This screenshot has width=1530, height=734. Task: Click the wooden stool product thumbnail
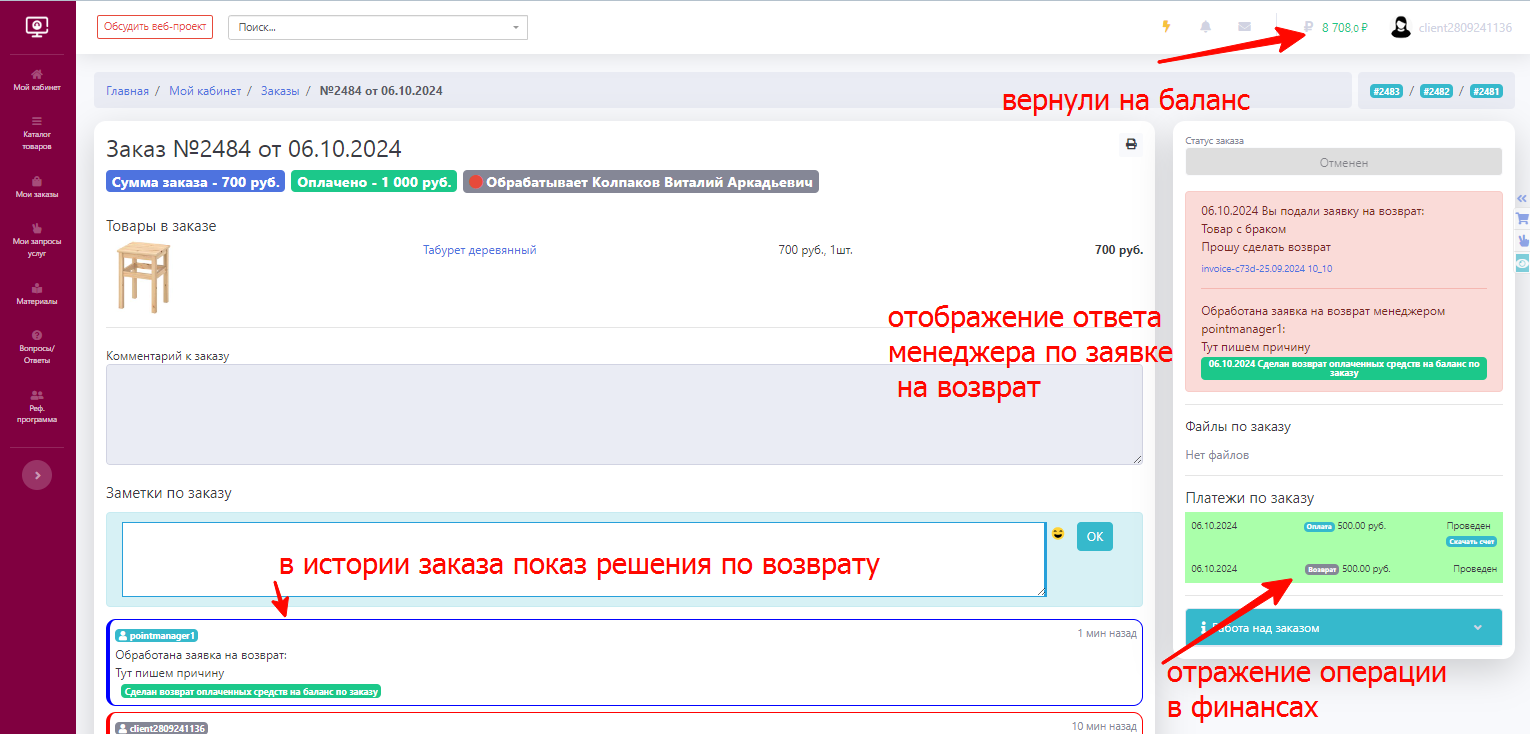[143, 277]
